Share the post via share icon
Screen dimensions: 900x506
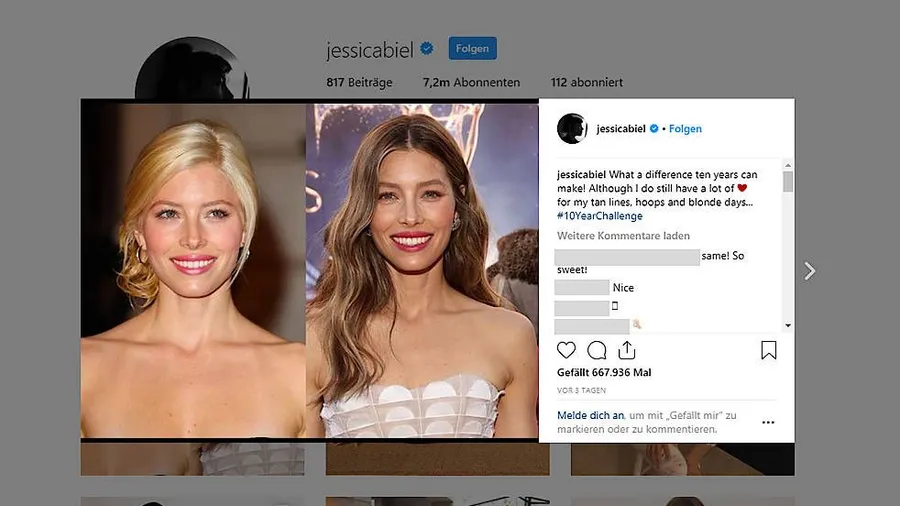pyautogui.click(x=627, y=350)
